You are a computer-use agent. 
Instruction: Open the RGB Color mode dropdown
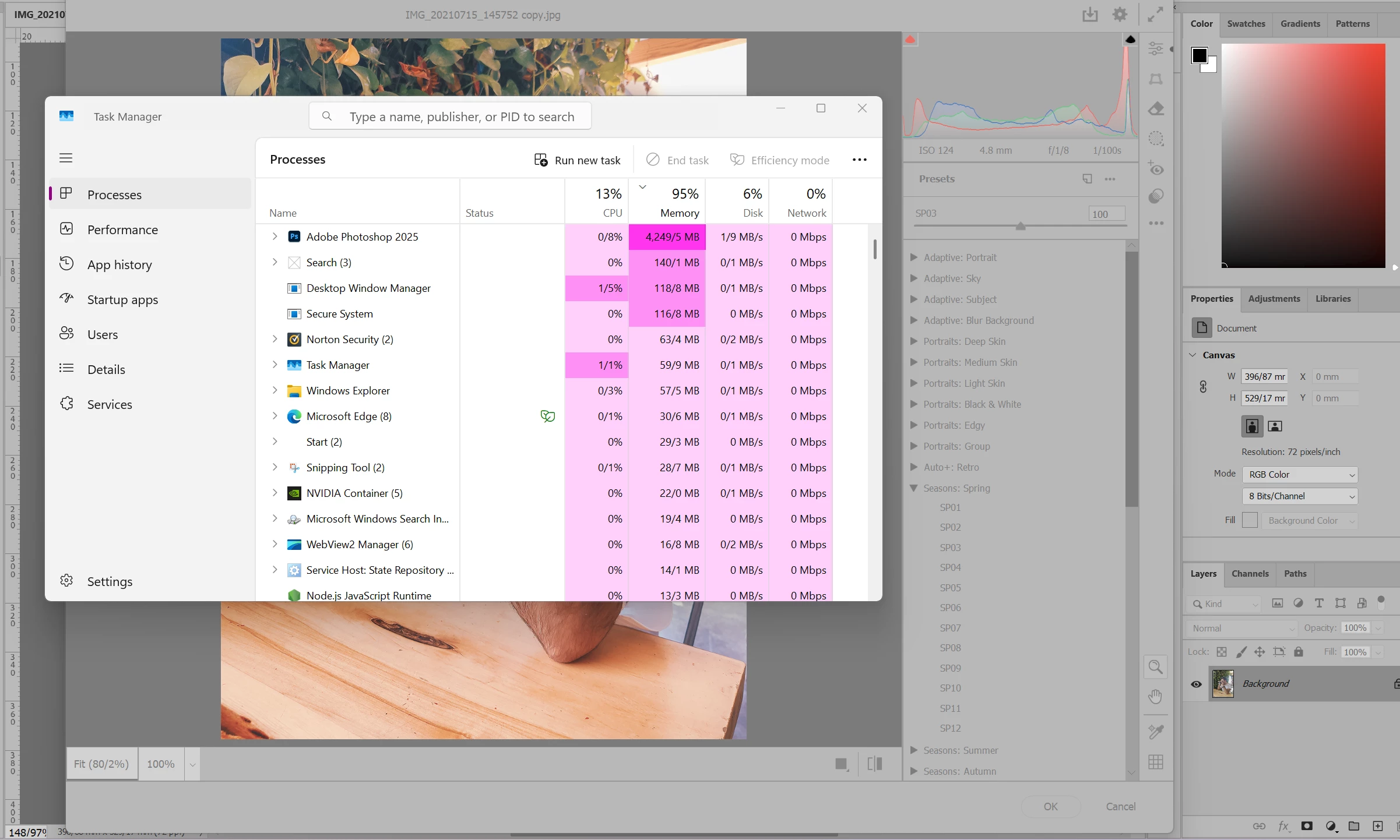pyautogui.click(x=1300, y=475)
